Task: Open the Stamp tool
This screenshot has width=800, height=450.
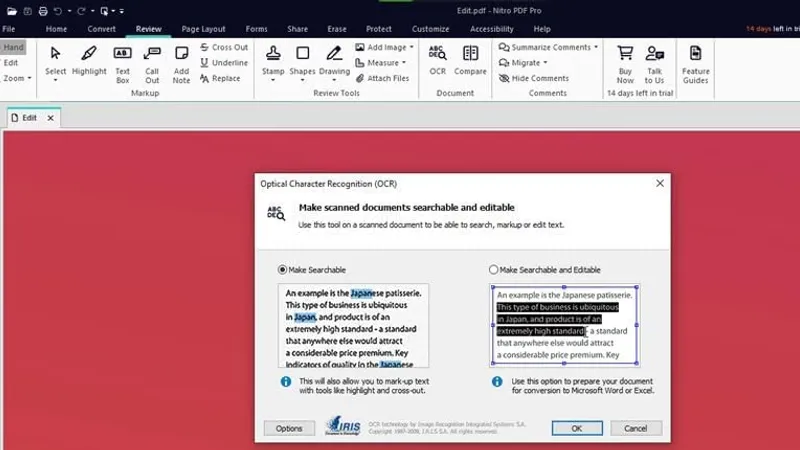Action: (x=273, y=62)
